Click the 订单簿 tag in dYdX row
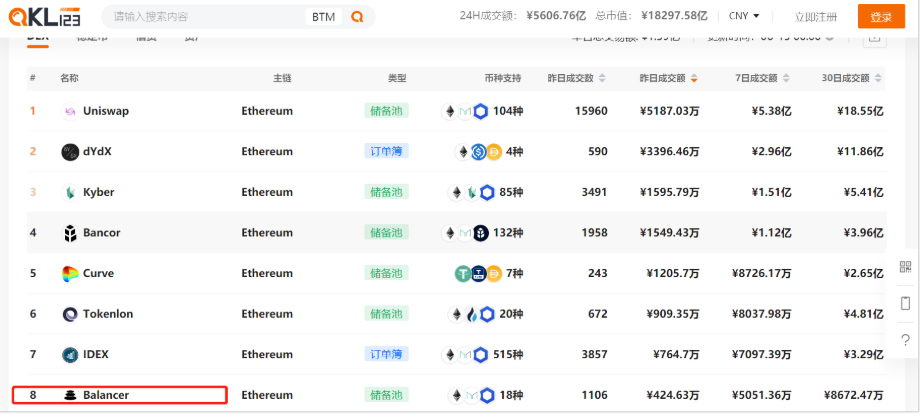 pos(387,151)
